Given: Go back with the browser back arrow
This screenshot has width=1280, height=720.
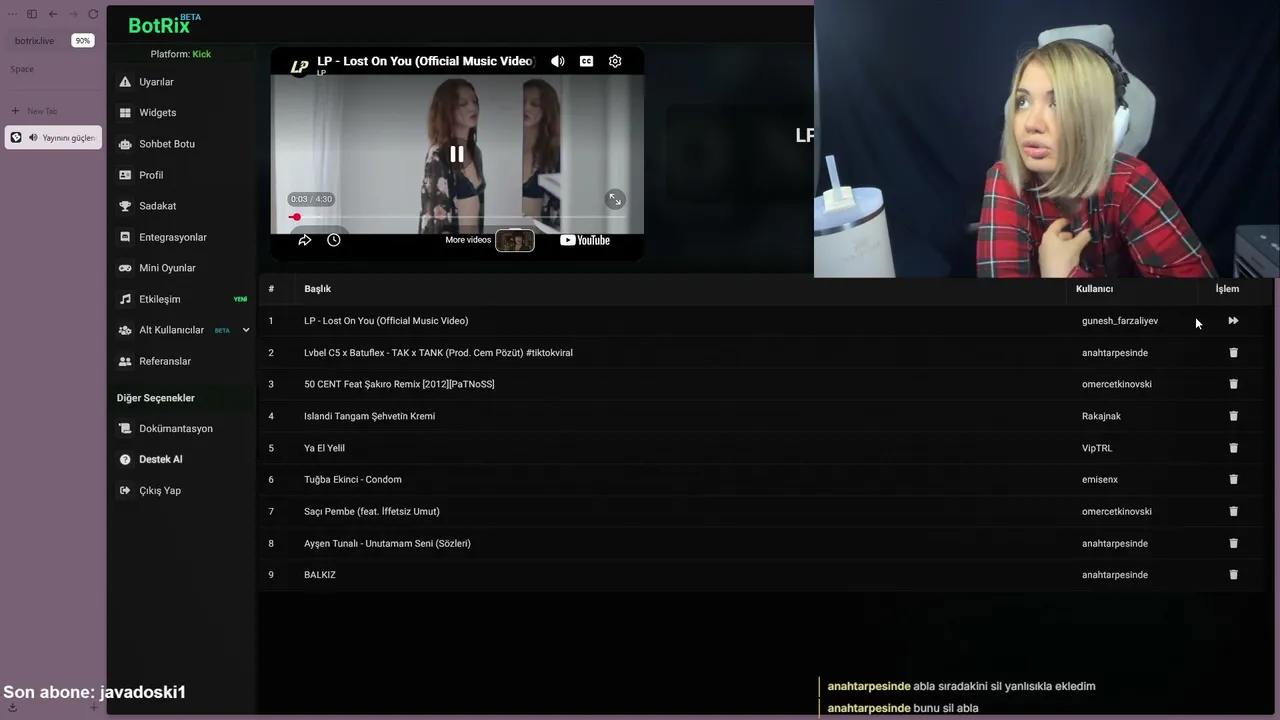Looking at the screenshot, I should pos(53,14).
